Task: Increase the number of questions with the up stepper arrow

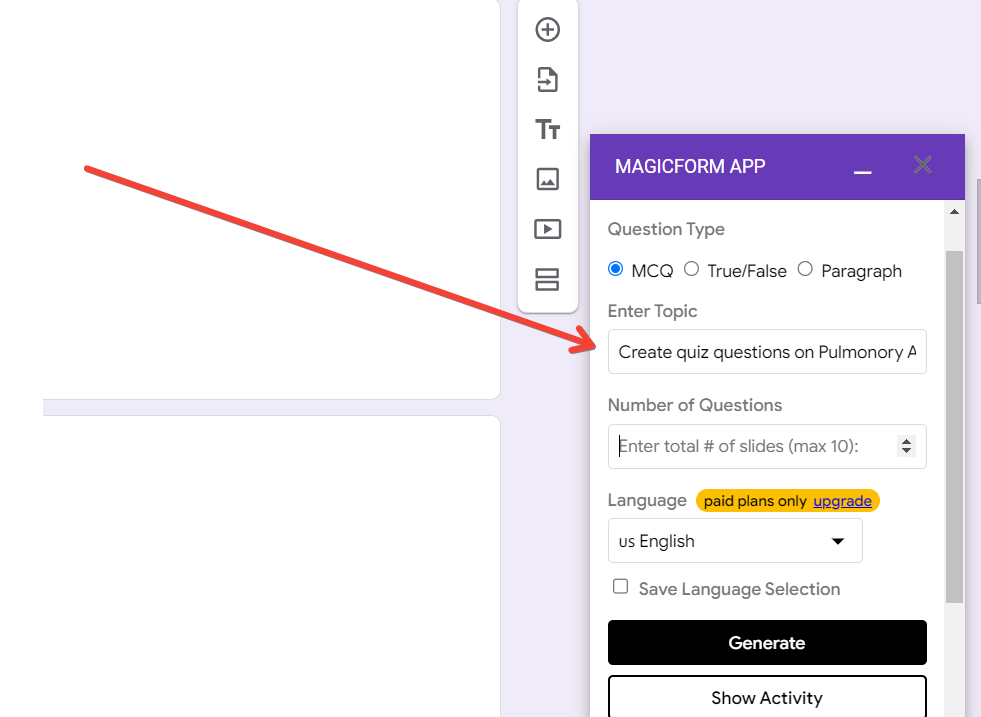Action: [906, 441]
